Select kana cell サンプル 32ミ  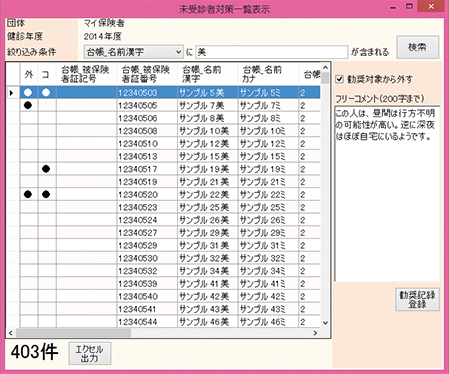268,258
